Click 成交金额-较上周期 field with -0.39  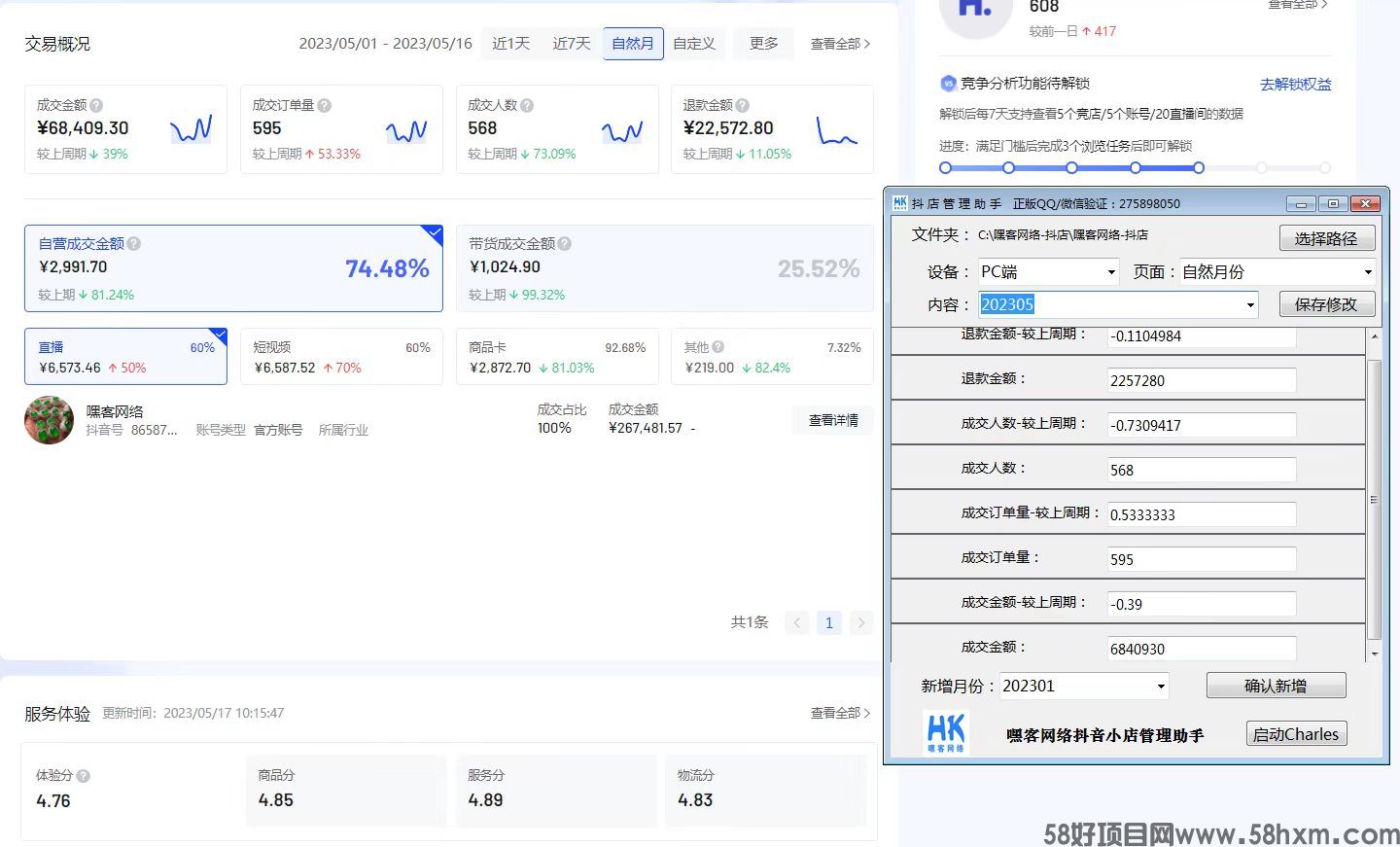click(1202, 604)
